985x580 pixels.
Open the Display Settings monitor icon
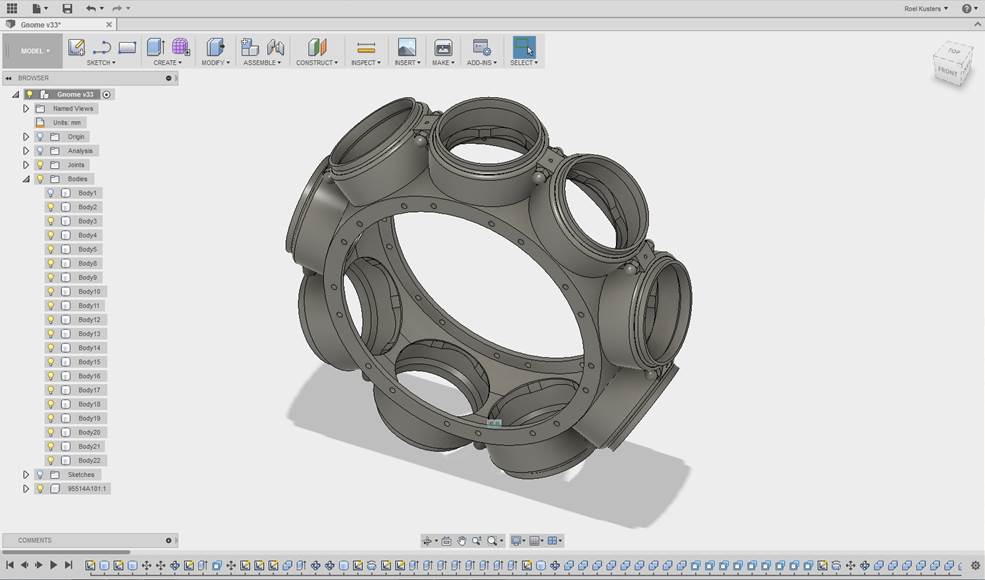pyautogui.click(x=516, y=541)
